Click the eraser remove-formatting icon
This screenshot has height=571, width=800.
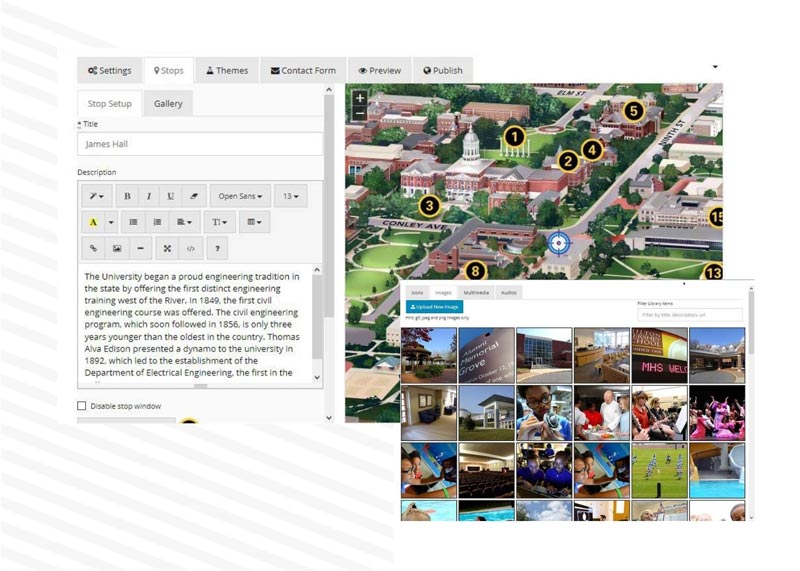pos(193,196)
